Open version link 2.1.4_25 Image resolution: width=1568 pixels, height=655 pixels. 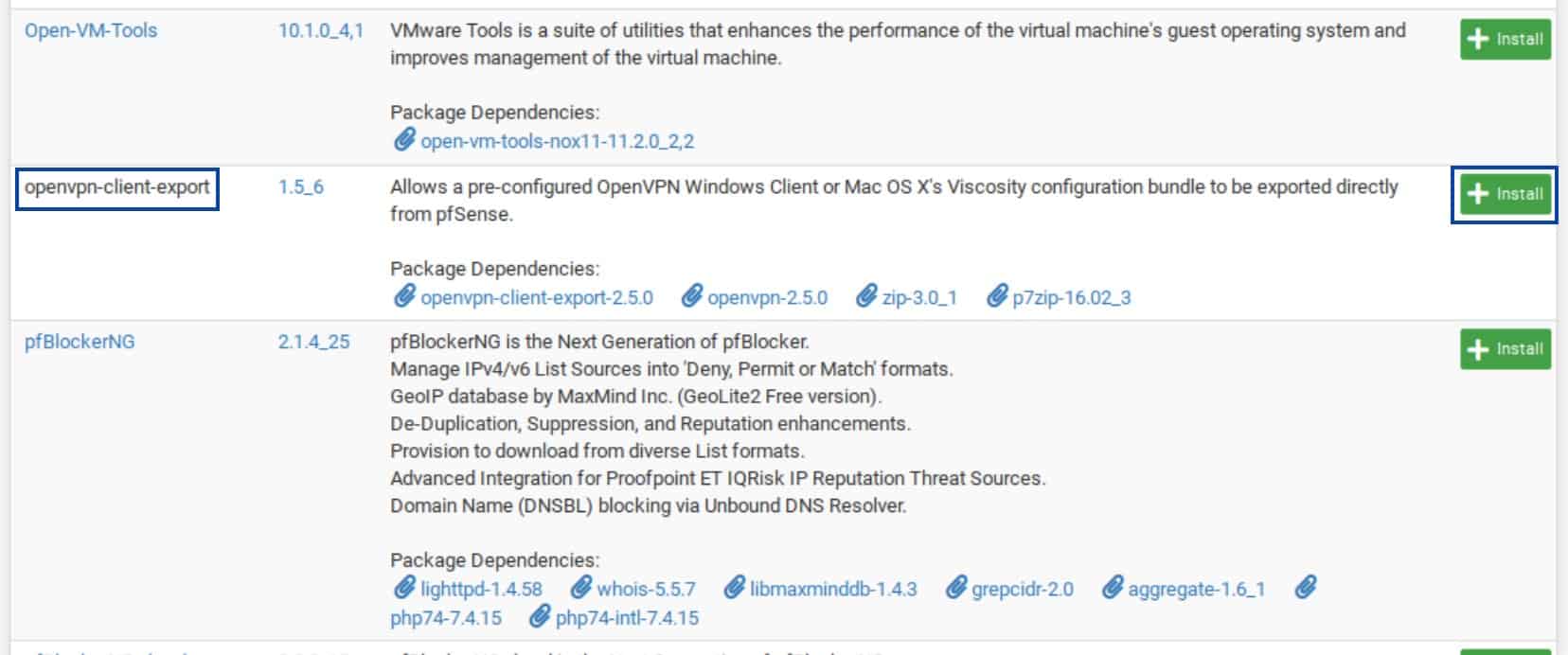point(313,342)
